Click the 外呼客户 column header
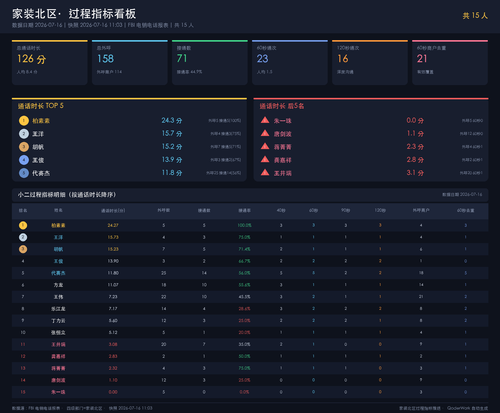Viewport: 500px width, 413px height. (x=421, y=211)
